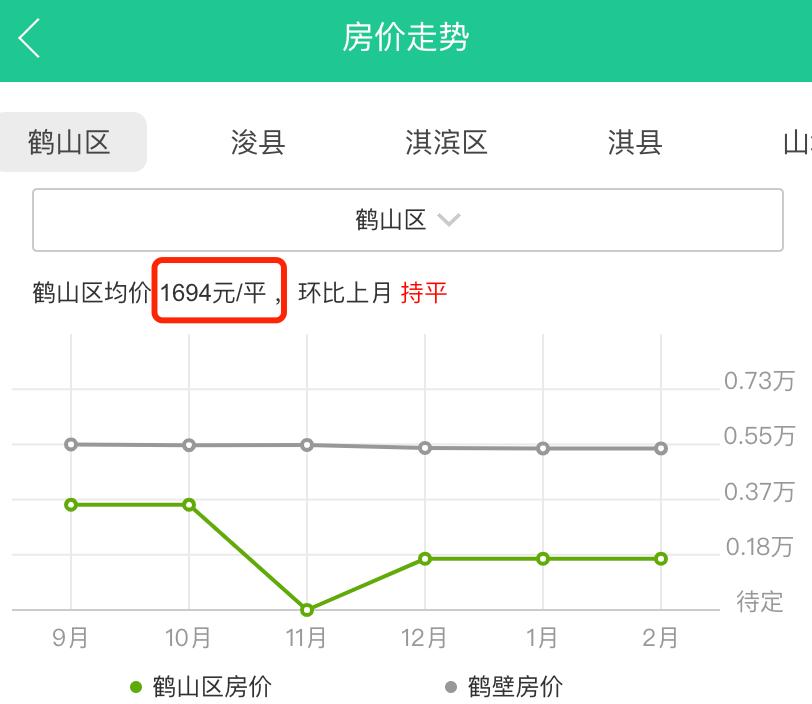Tap the green data point at 12月
Image resolution: width=812 pixels, height=704 pixels.
tap(427, 558)
